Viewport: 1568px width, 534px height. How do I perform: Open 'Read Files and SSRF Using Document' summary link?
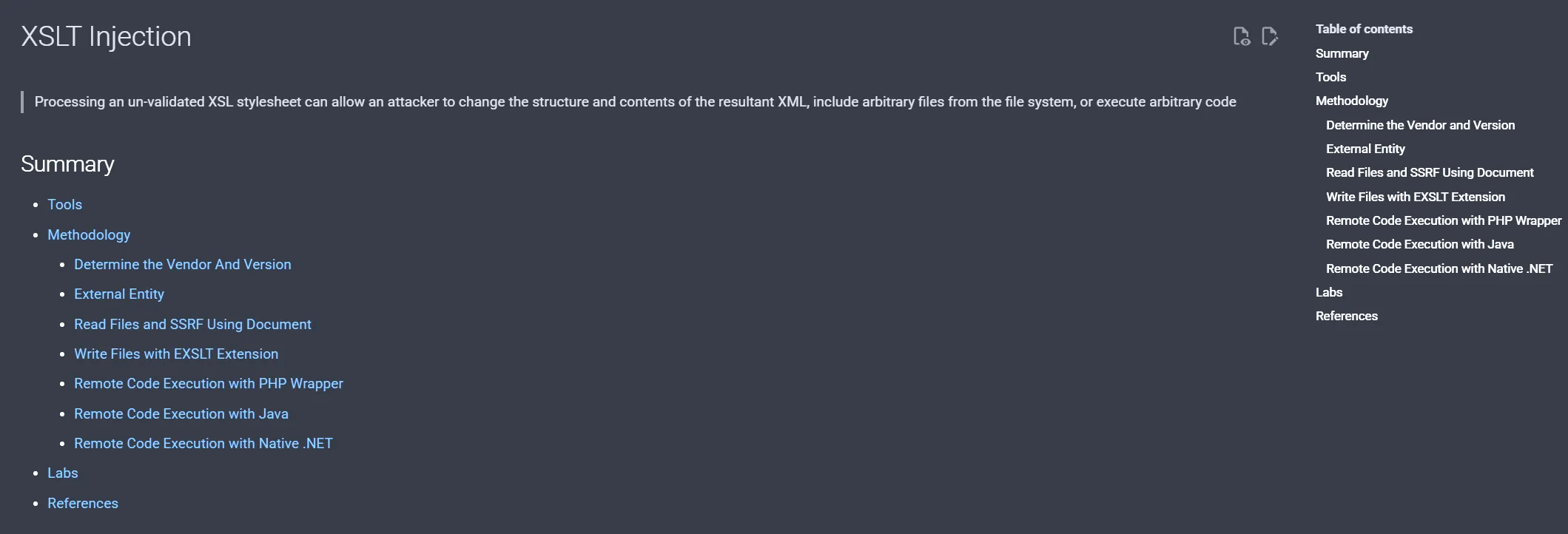[x=192, y=324]
